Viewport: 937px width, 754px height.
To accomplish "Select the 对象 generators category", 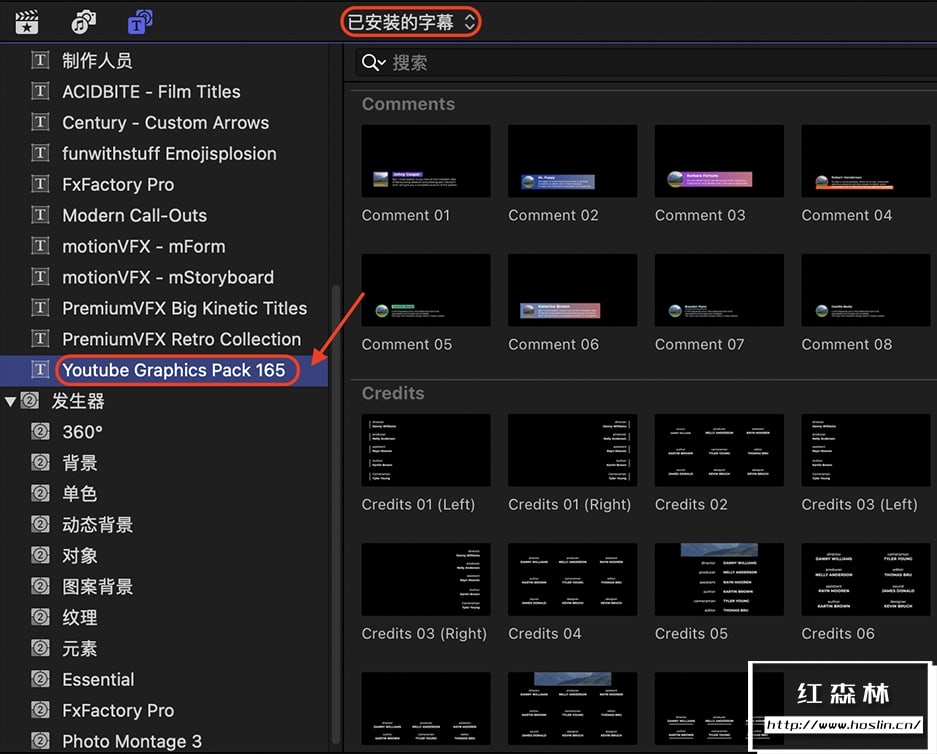I will coord(79,556).
